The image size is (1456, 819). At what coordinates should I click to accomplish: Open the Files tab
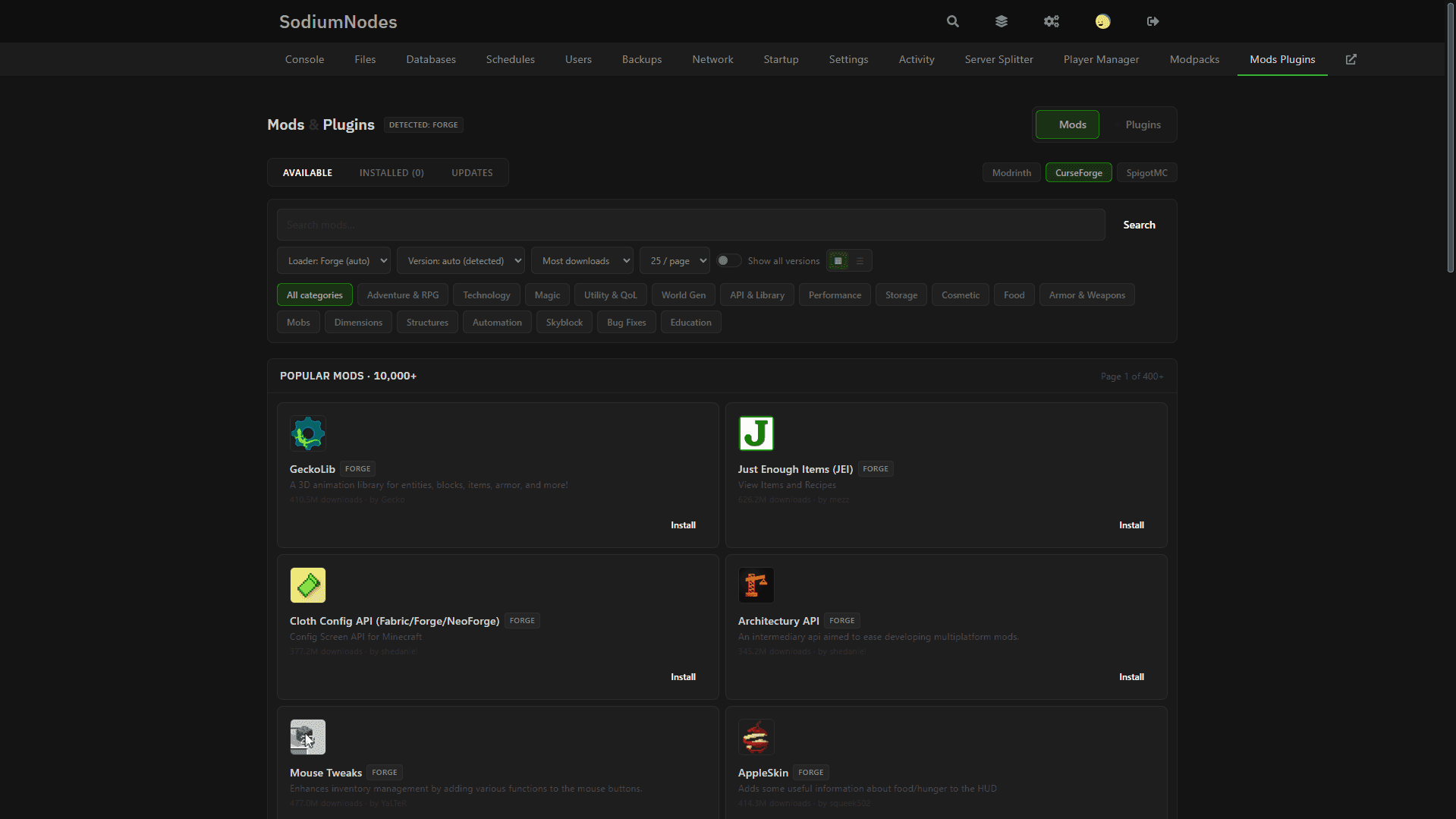click(x=365, y=59)
